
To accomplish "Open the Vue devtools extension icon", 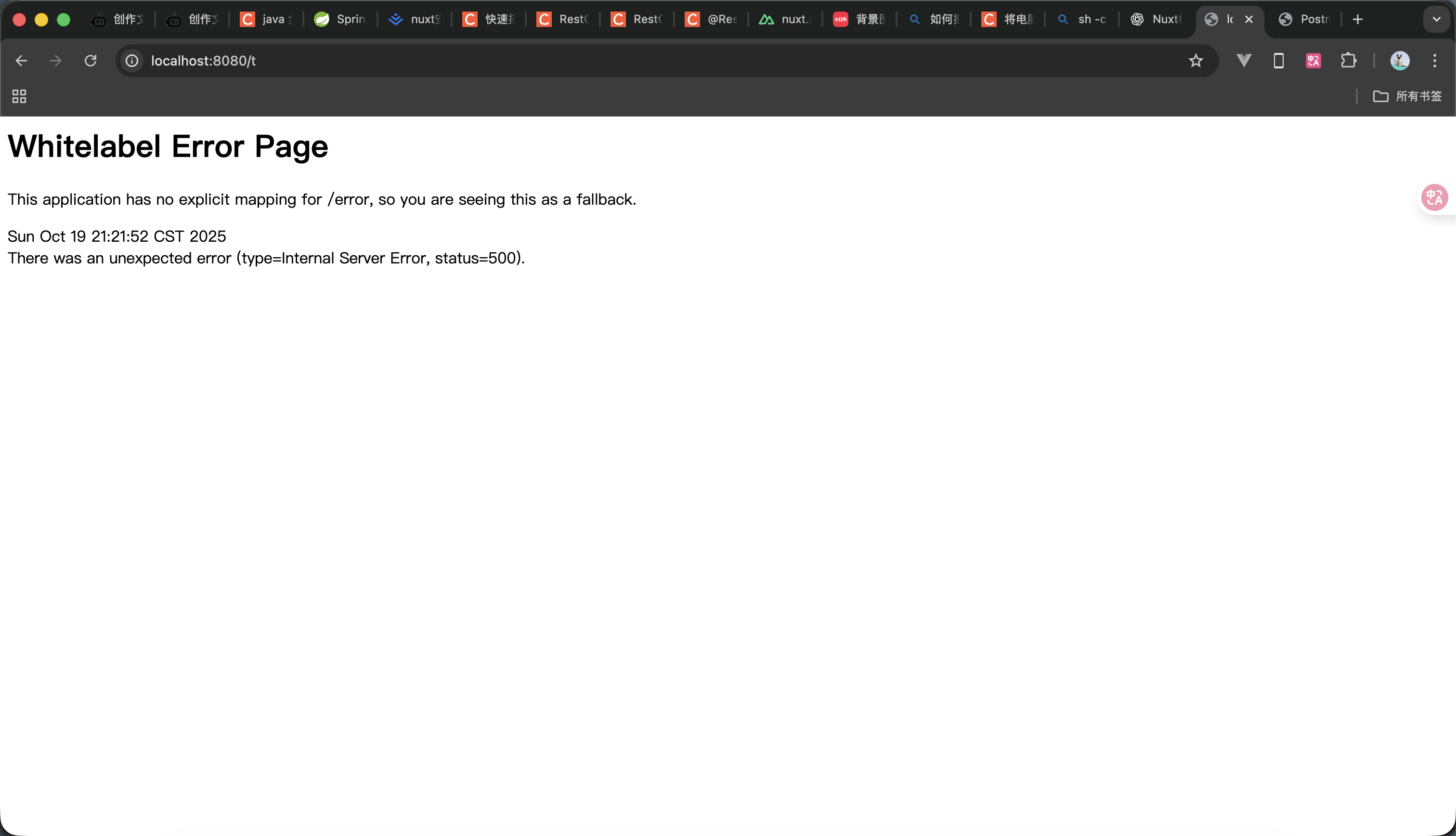I will click(x=1244, y=61).
